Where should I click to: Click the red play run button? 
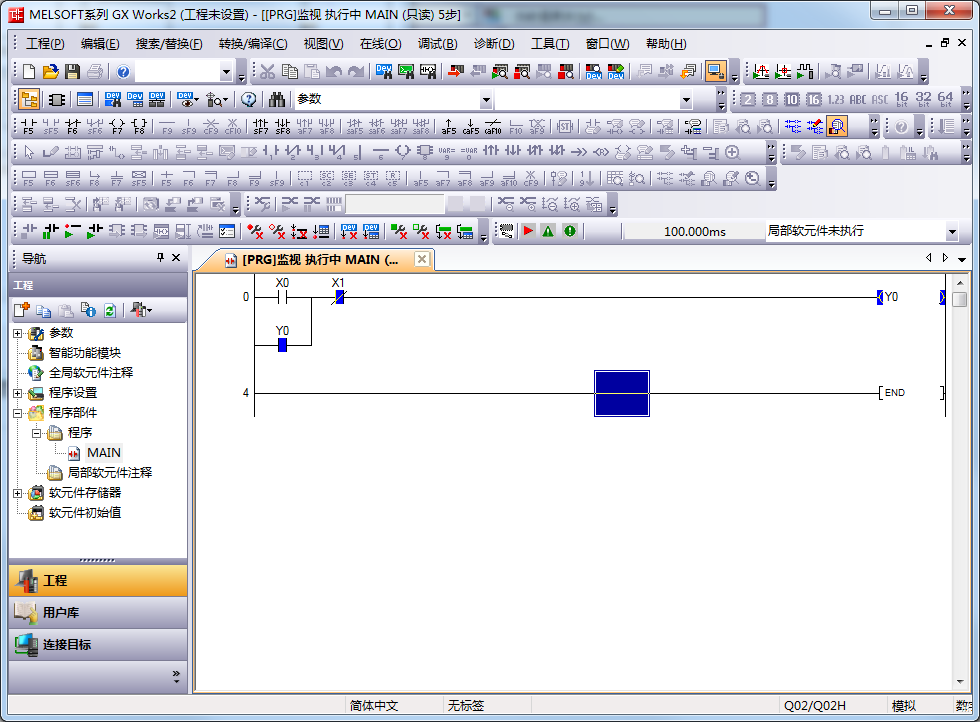coord(528,231)
